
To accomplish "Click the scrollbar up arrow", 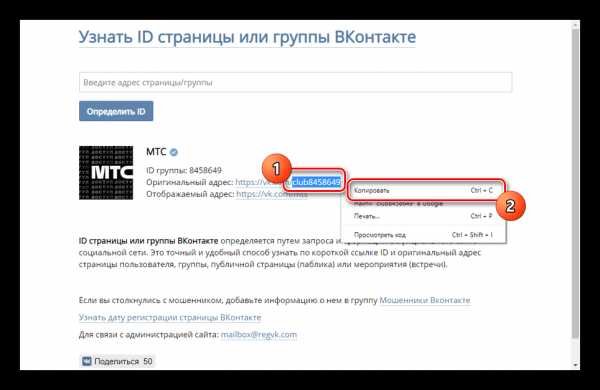I will 576,25.
